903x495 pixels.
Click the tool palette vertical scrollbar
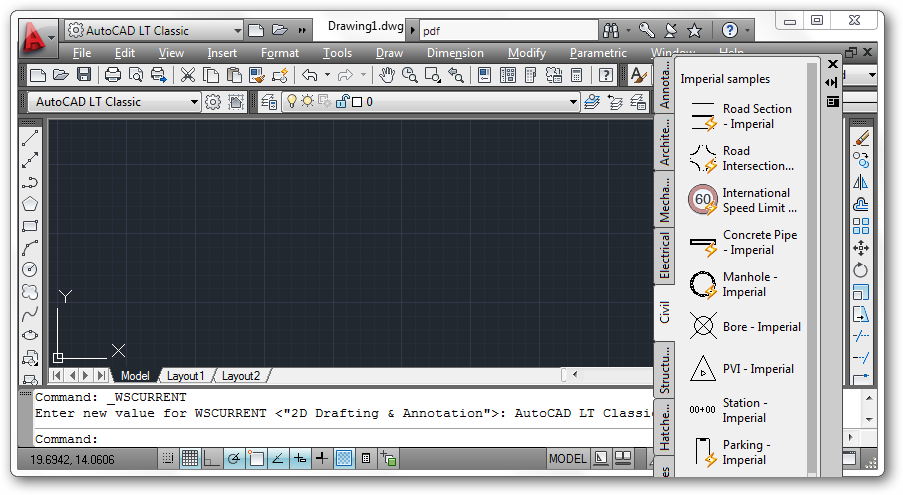[x=812, y=268]
